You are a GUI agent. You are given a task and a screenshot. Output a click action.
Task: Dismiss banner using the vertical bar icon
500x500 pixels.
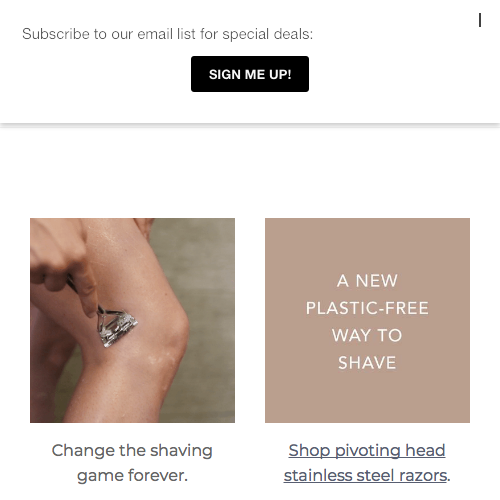[480, 20]
